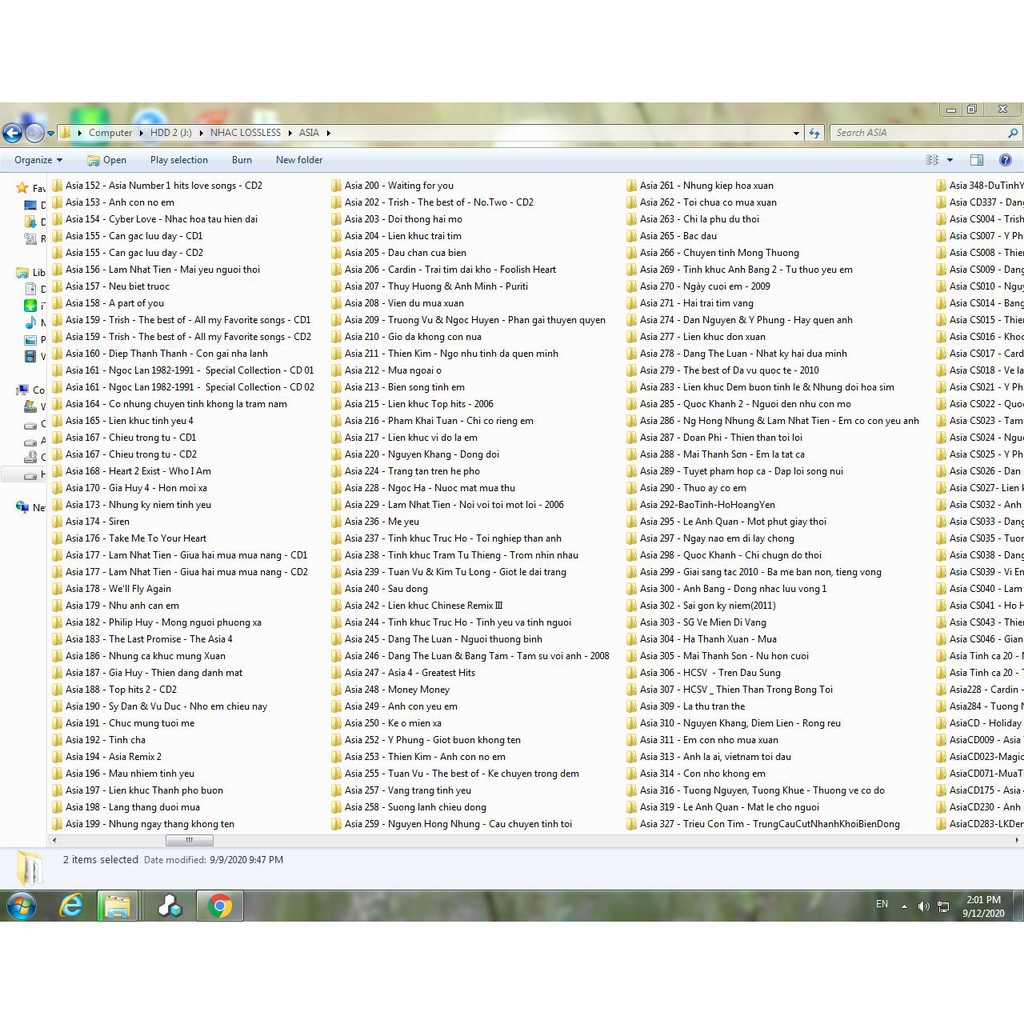Click in the Search ASIA field
1024x1024 pixels.
pyautogui.click(x=915, y=133)
